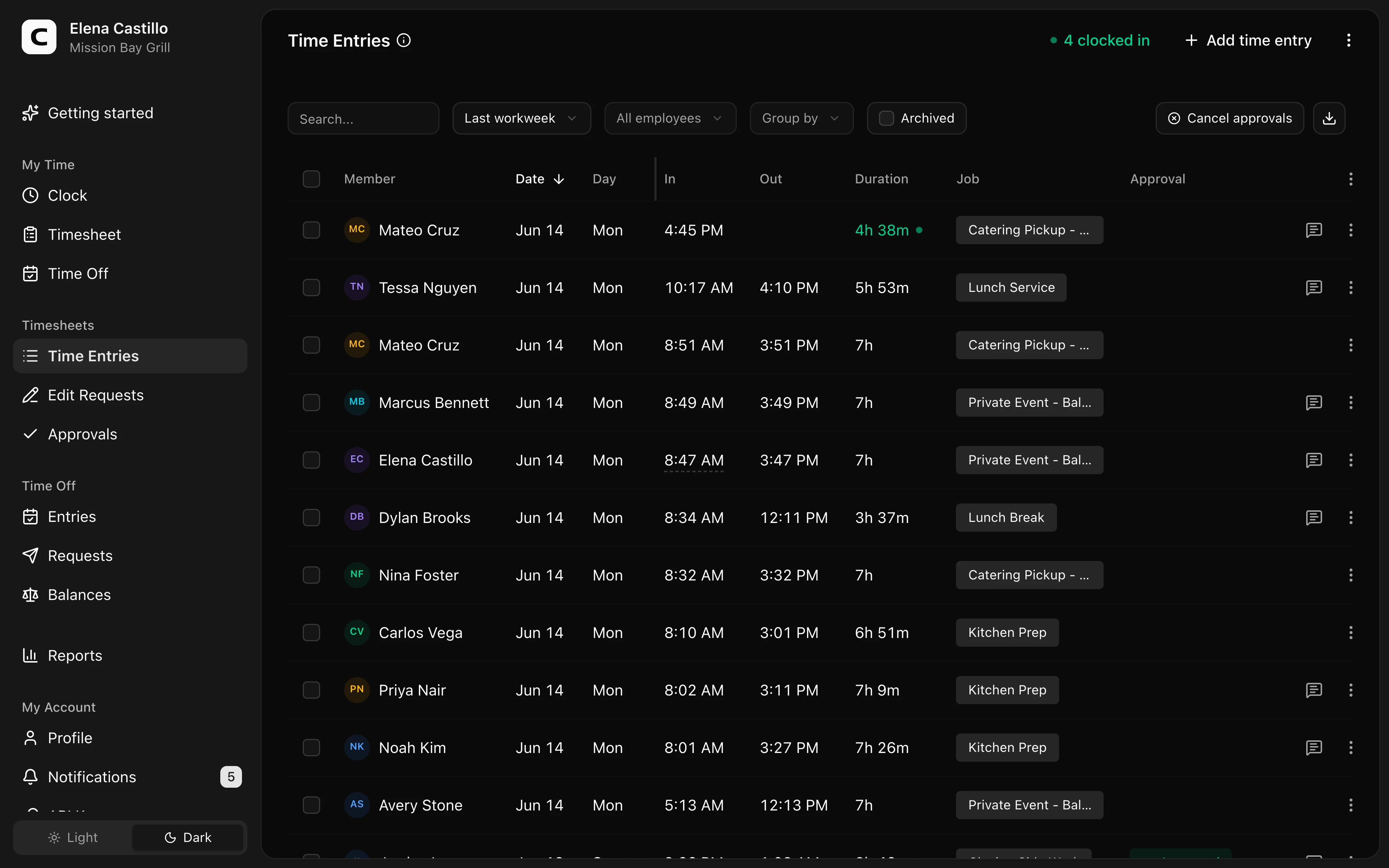Open notes icon for Priya Nair entry

click(x=1314, y=690)
